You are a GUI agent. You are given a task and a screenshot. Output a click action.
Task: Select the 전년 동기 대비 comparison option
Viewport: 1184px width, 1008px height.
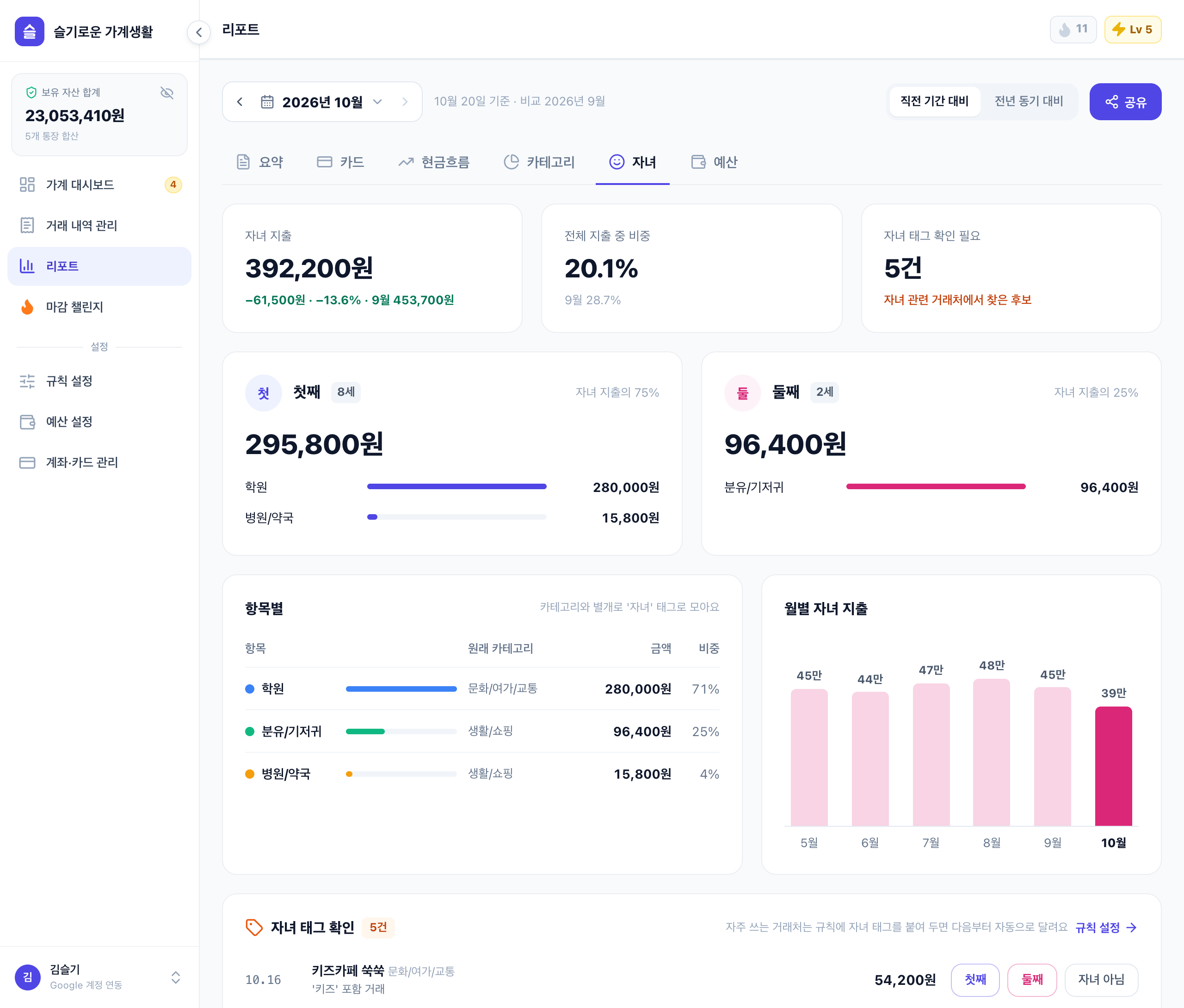(1029, 101)
